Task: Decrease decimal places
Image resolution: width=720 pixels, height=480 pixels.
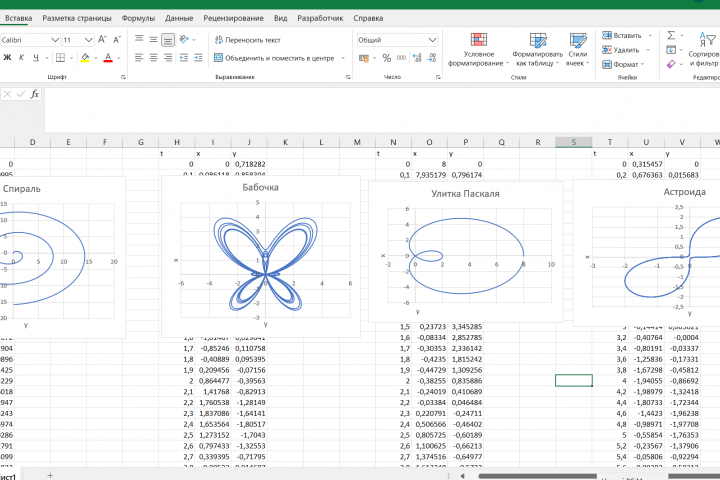Action: (432, 58)
